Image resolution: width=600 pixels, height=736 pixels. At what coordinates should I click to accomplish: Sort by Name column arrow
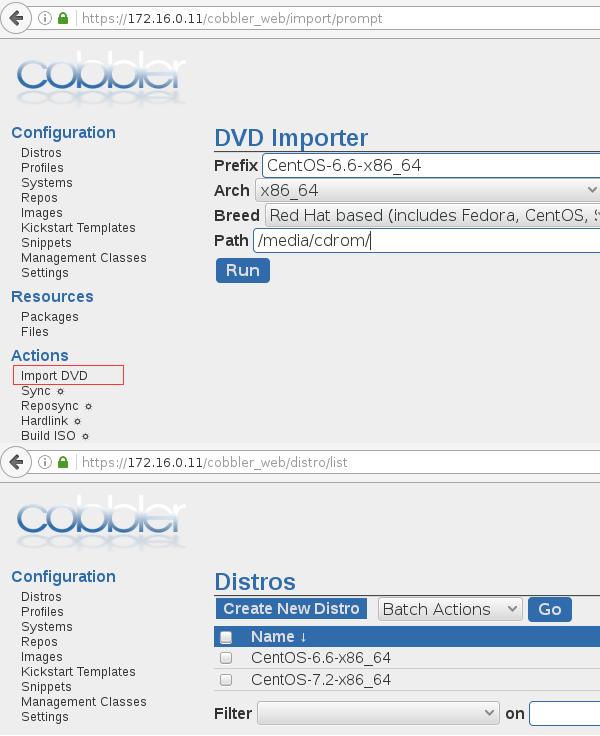pos(303,637)
